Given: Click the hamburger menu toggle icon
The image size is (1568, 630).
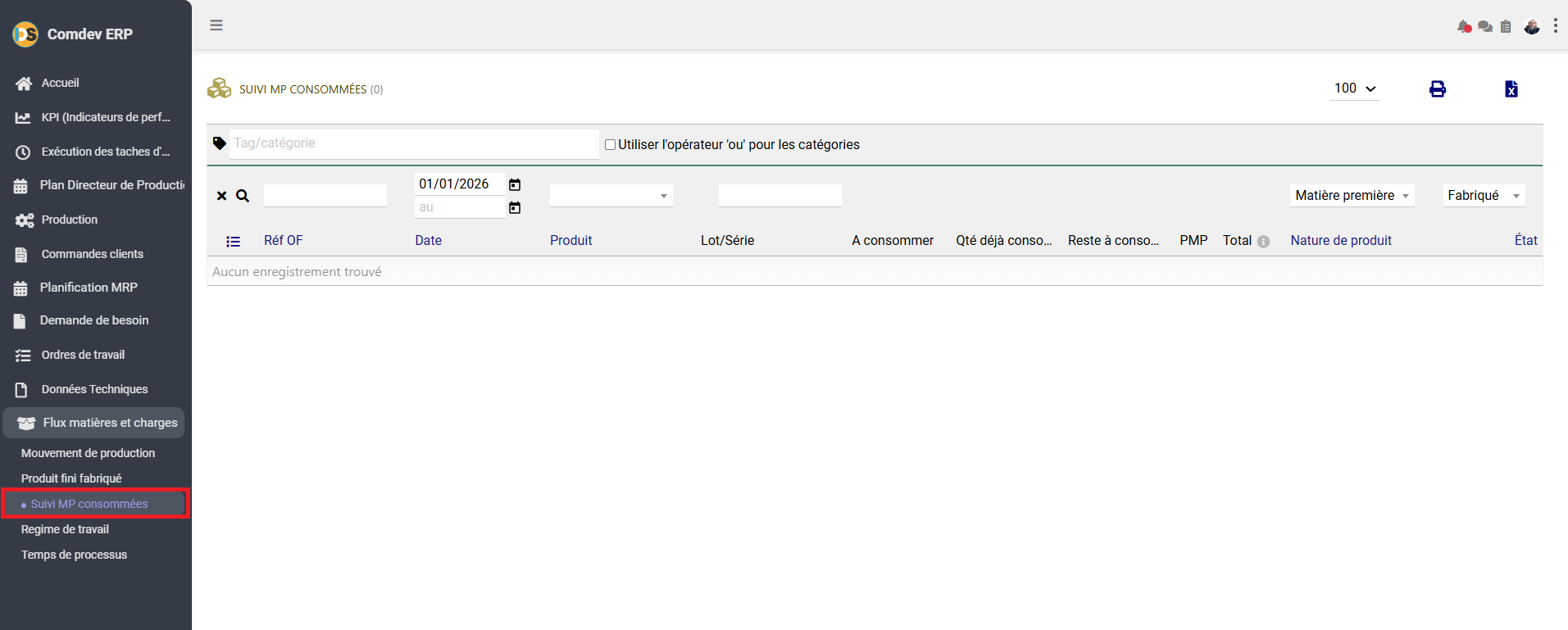Looking at the screenshot, I should point(216,25).
